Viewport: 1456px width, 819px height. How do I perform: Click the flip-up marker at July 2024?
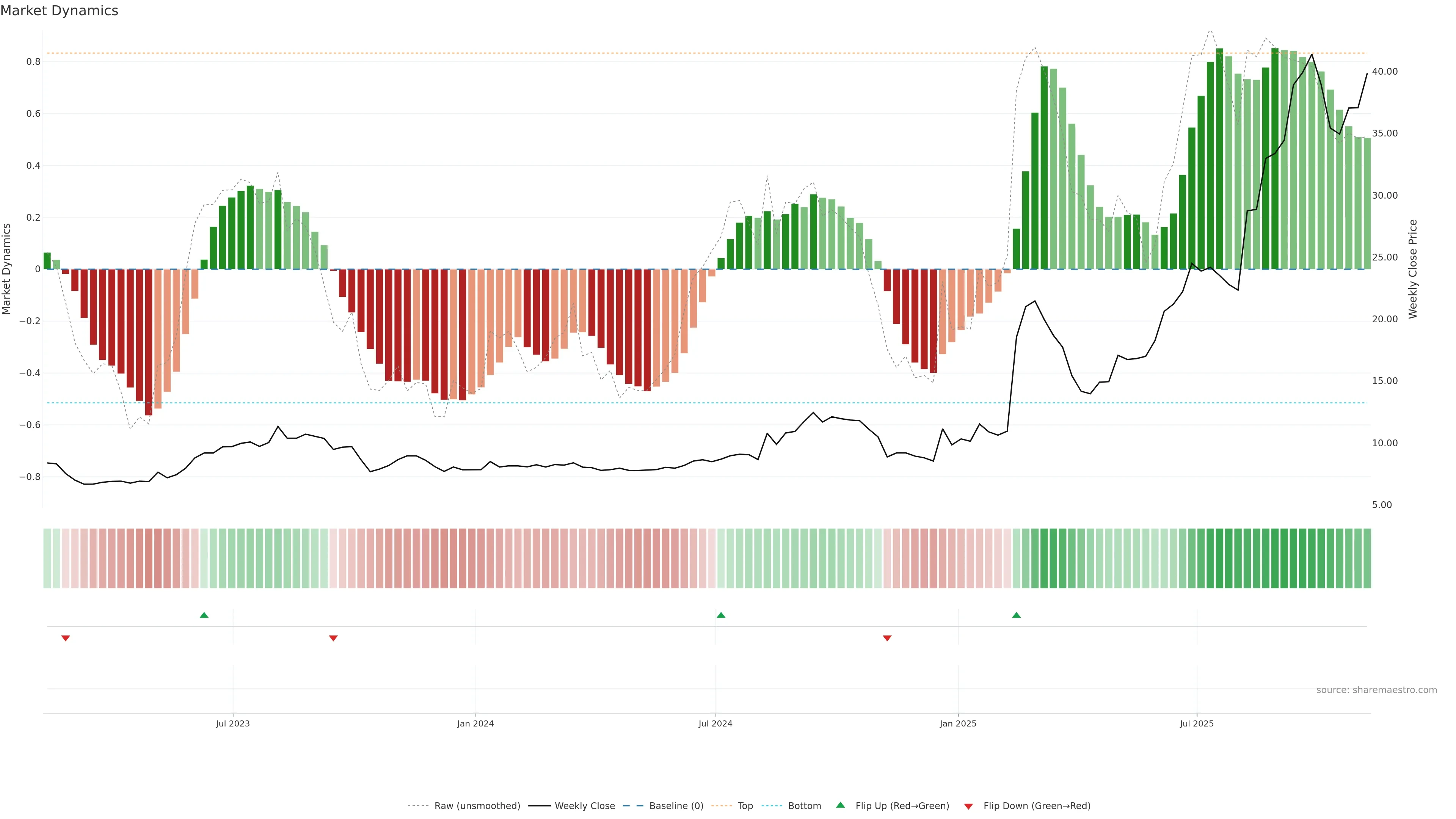click(x=721, y=615)
